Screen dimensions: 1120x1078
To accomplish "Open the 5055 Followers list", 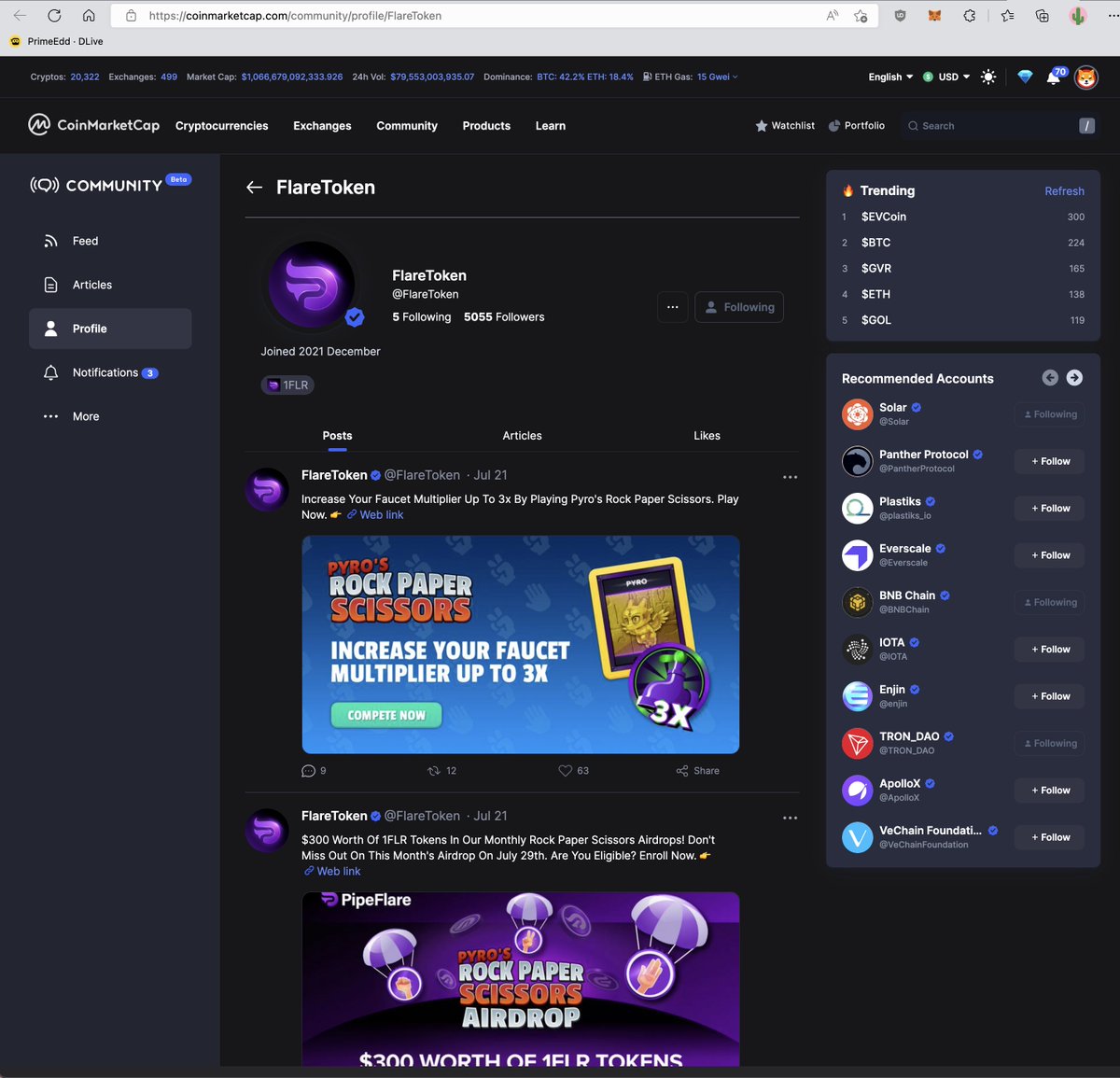I will coord(504,317).
